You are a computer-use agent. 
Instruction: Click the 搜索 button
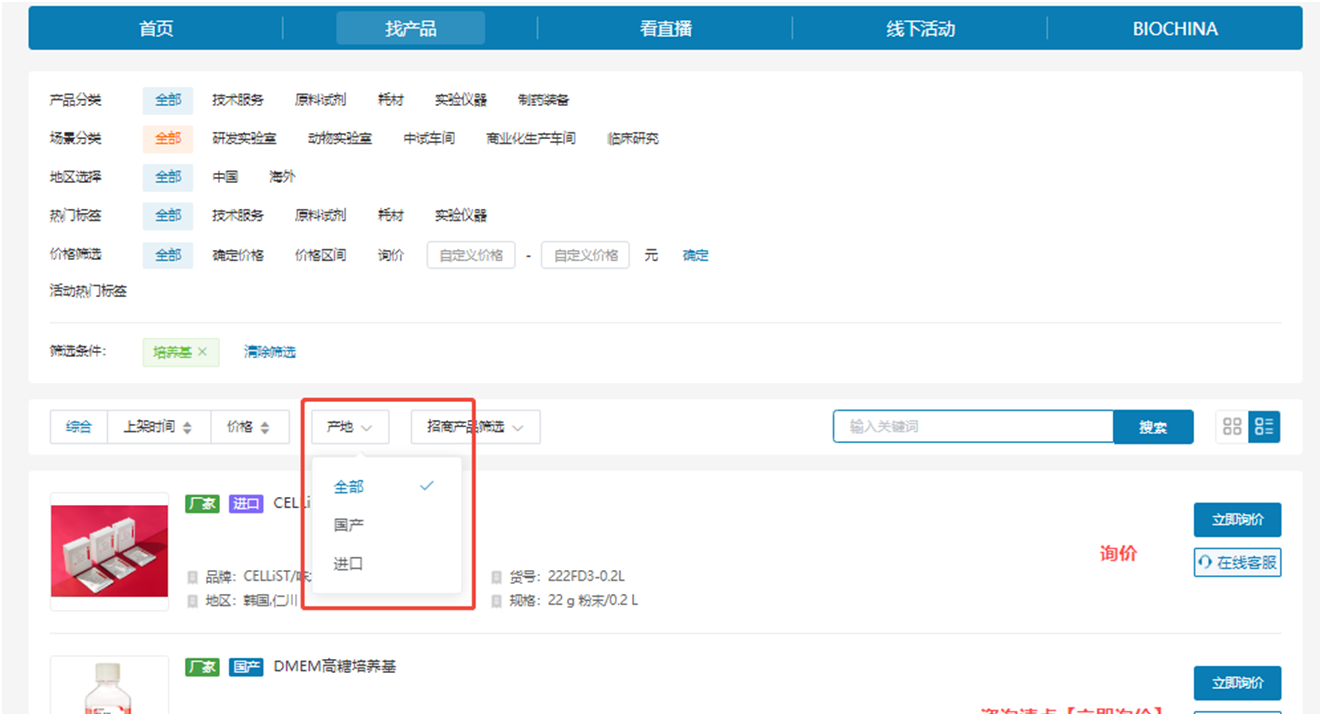point(1152,427)
